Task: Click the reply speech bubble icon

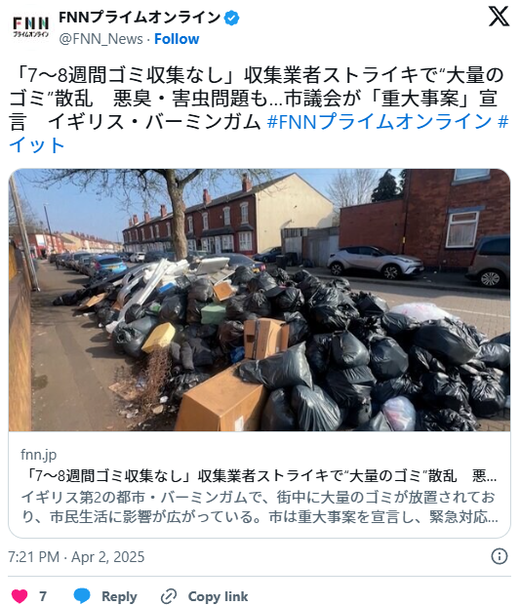Action: [82, 596]
